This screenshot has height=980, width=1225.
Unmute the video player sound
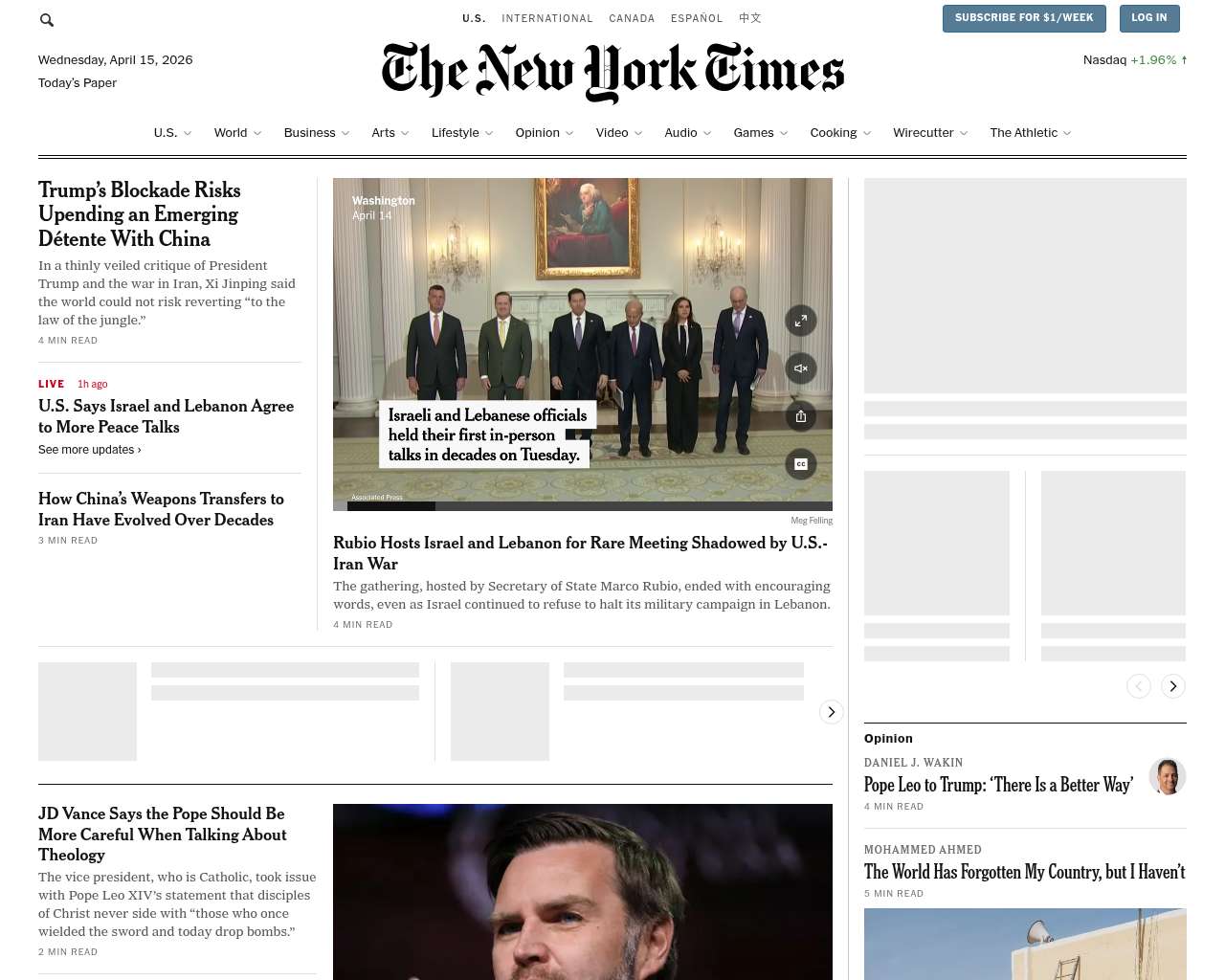(x=801, y=368)
